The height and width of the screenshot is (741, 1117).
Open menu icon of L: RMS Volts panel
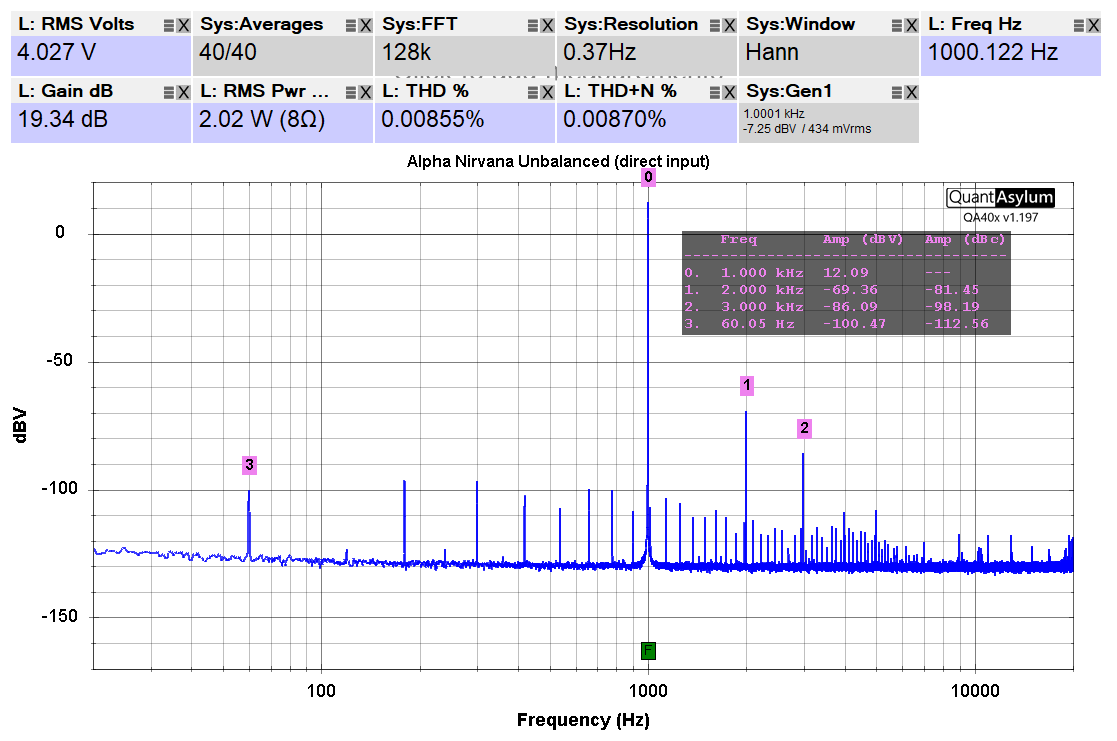pos(169,26)
